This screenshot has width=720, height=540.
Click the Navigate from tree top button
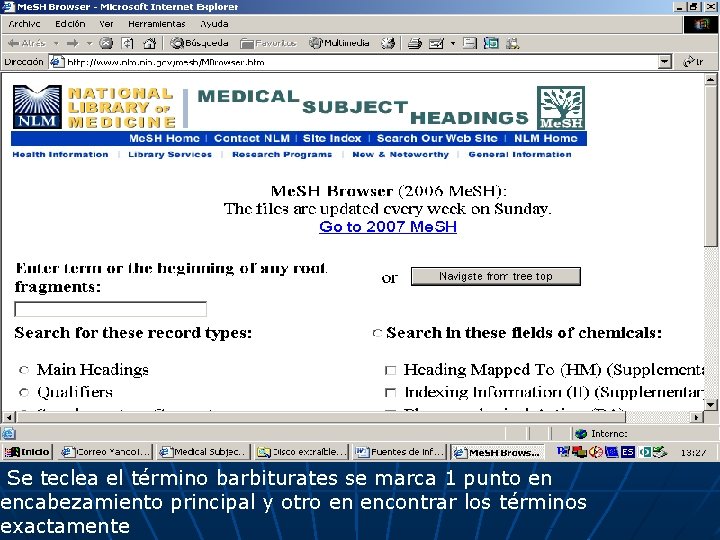(x=495, y=276)
